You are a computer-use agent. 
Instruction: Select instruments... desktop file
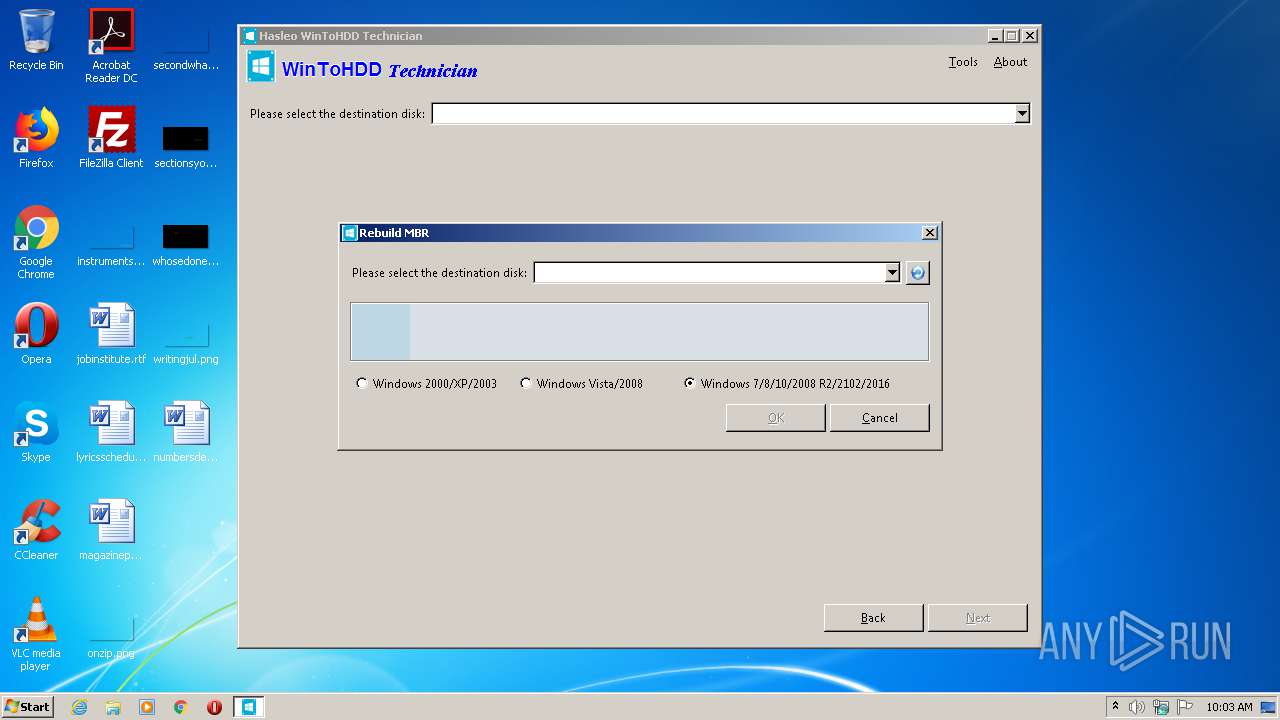111,246
